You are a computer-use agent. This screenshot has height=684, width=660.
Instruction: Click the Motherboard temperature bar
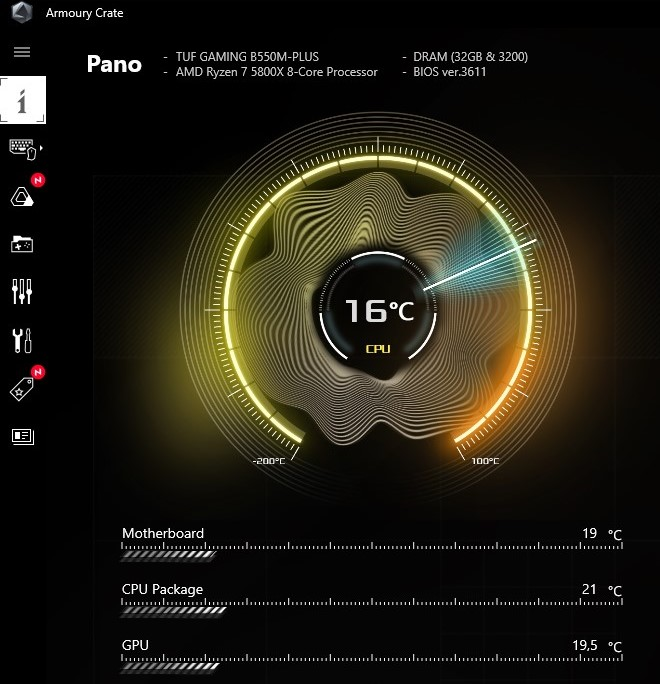point(372,551)
